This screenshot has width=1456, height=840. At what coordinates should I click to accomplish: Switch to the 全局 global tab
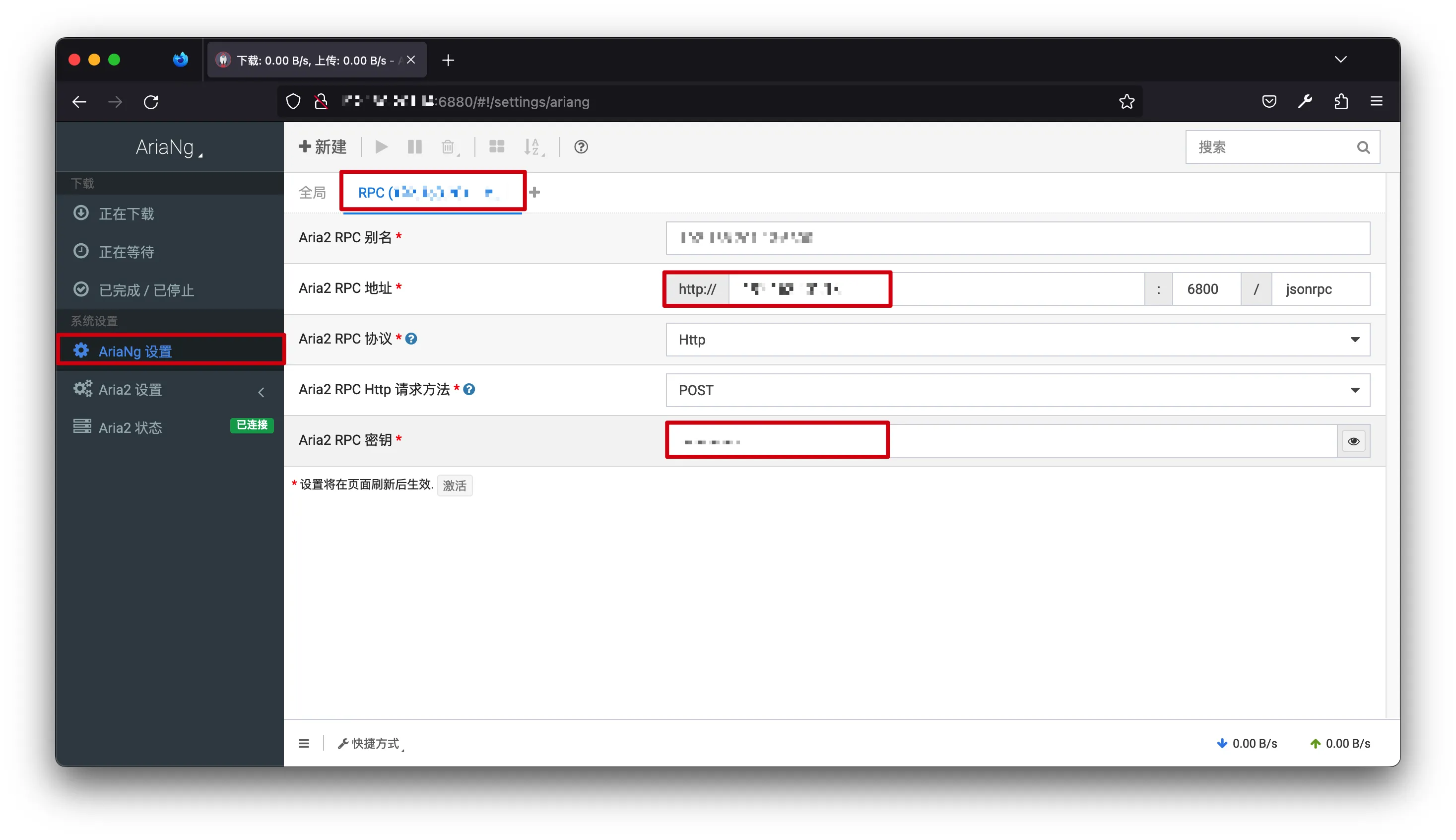313,193
